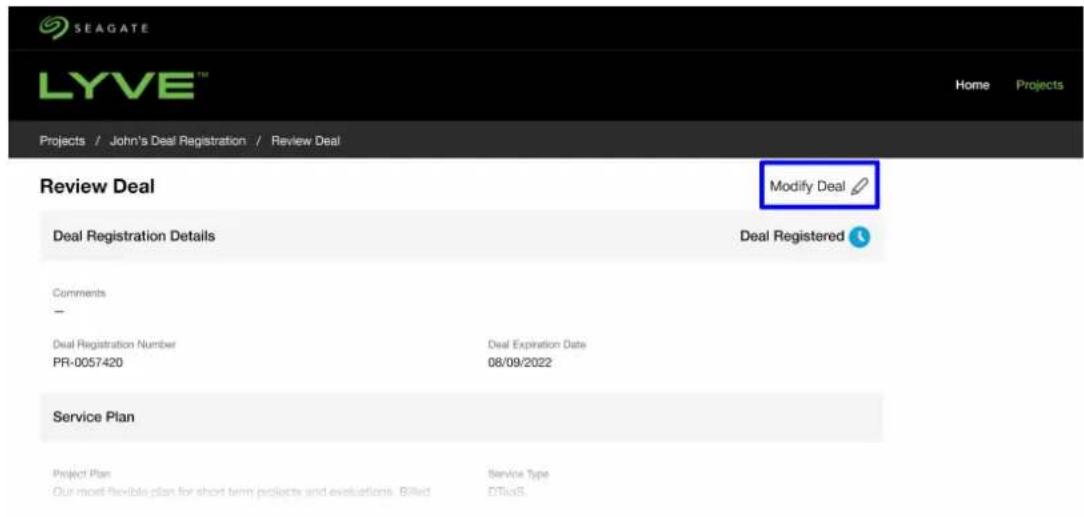
Task: Click the Comments field label
Action: coord(80,293)
